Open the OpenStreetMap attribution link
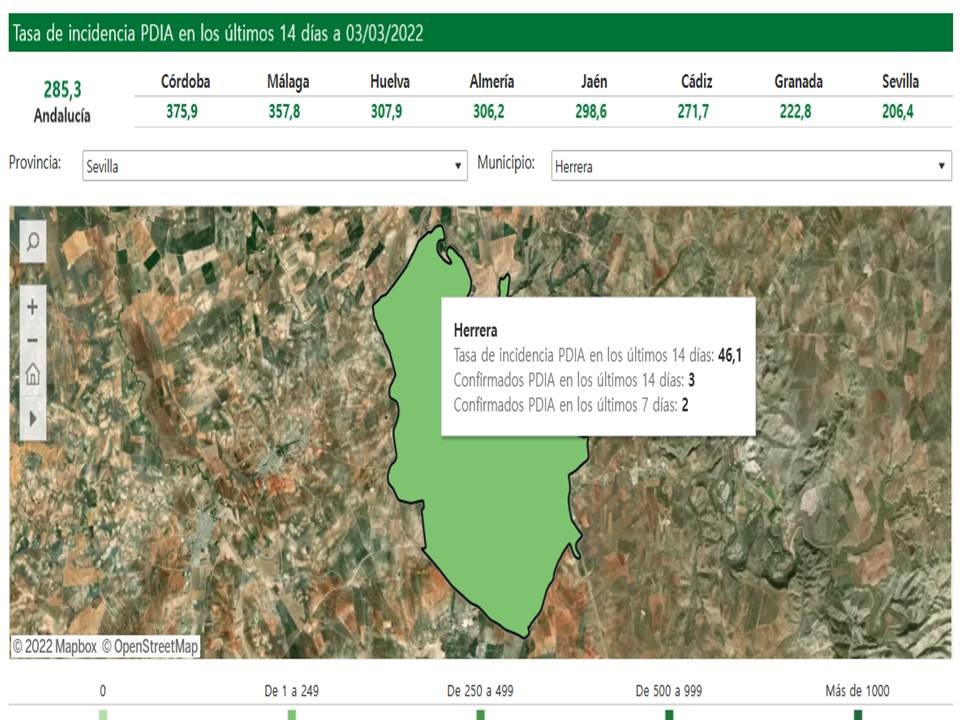This screenshot has width=960, height=720. coord(150,647)
